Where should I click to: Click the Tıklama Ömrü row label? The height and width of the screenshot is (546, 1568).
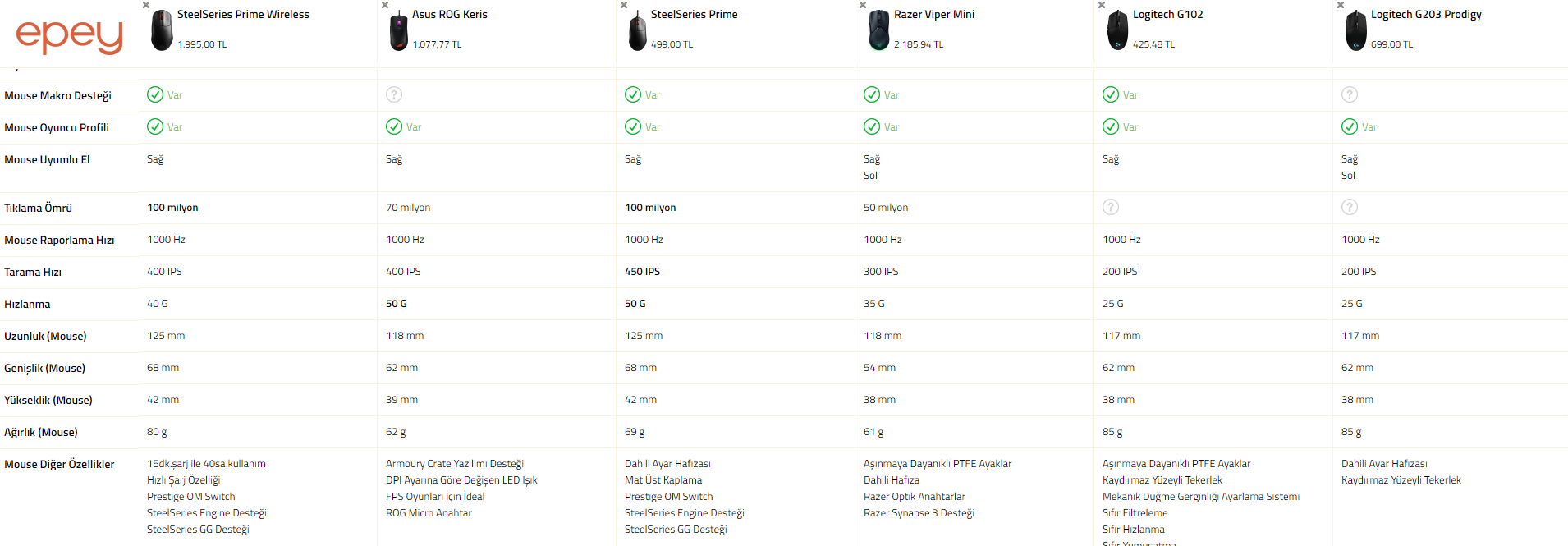point(38,208)
